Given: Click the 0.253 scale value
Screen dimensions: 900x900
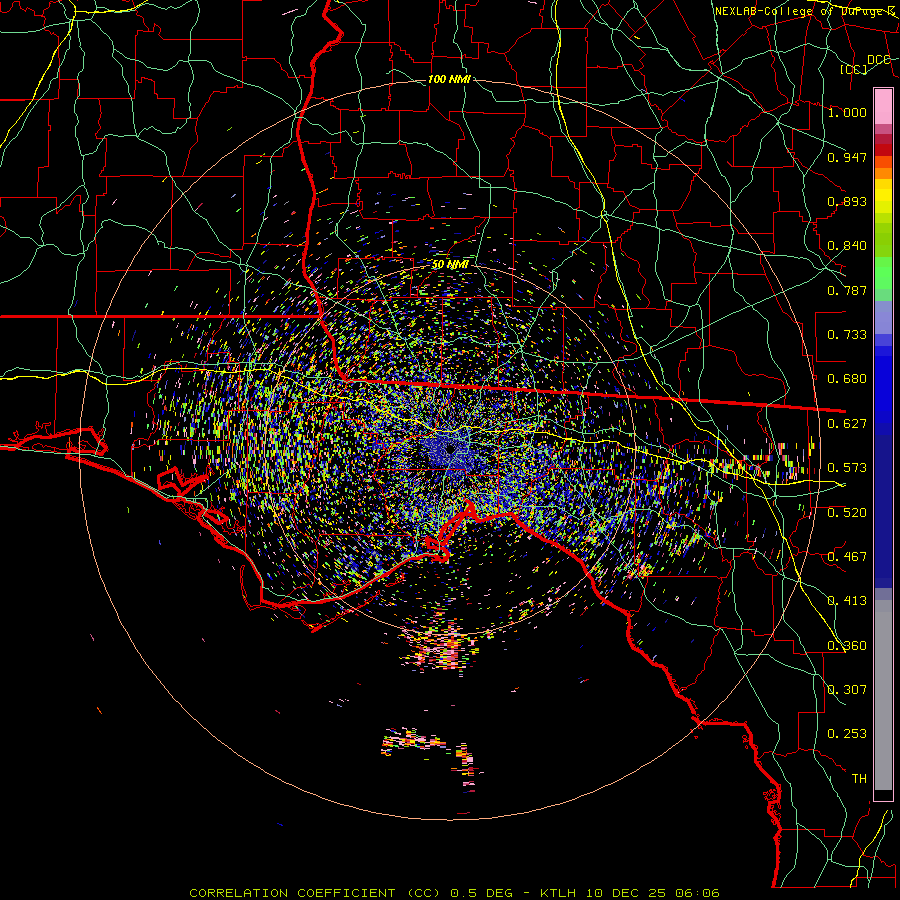Looking at the screenshot, I should [847, 734].
